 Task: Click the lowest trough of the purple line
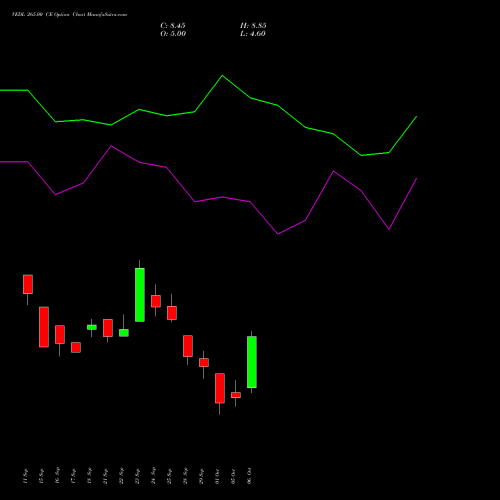pos(278,234)
